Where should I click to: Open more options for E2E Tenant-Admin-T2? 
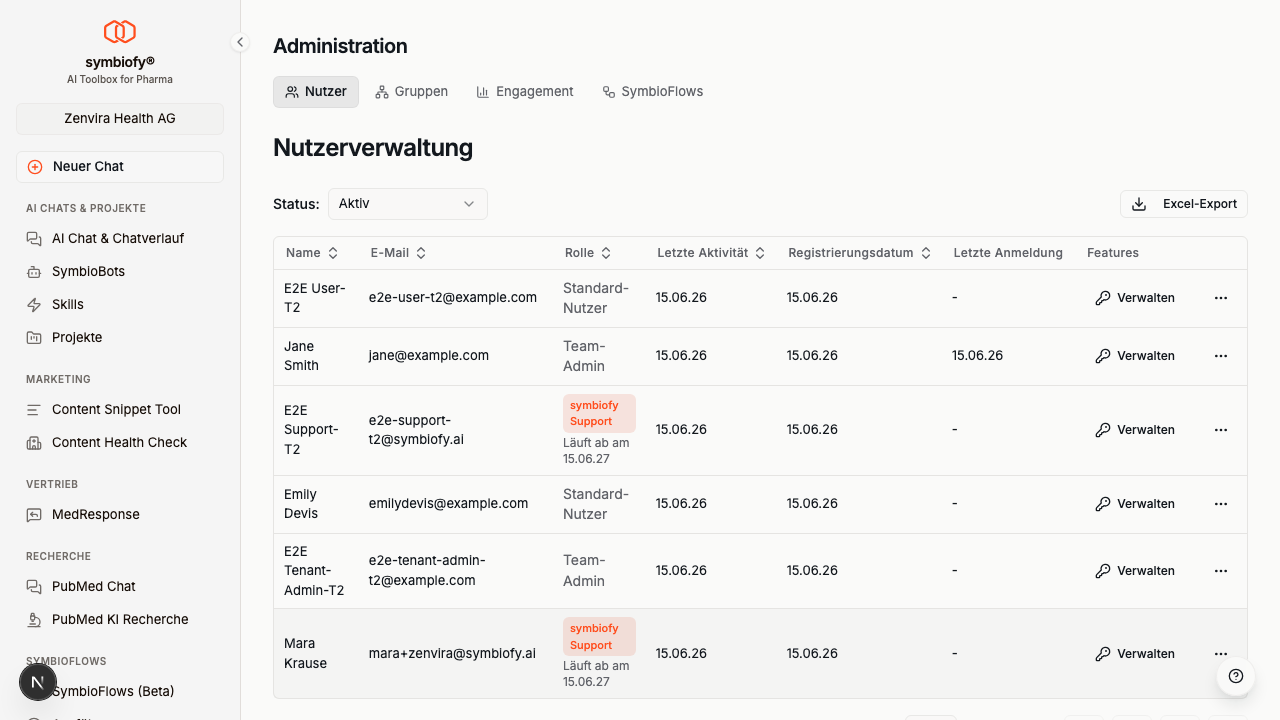tap(1221, 571)
